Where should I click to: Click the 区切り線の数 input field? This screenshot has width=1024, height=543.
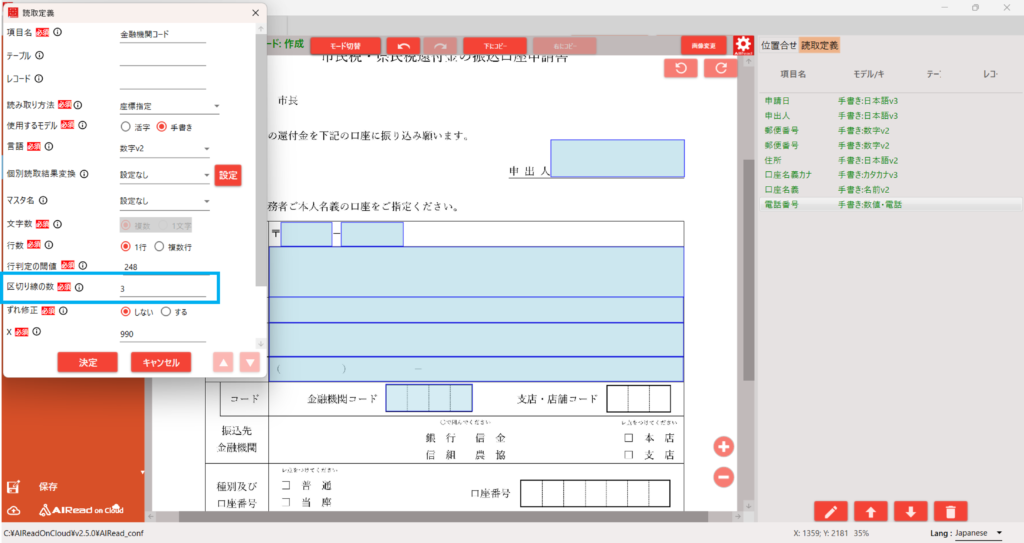coord(163,289)
